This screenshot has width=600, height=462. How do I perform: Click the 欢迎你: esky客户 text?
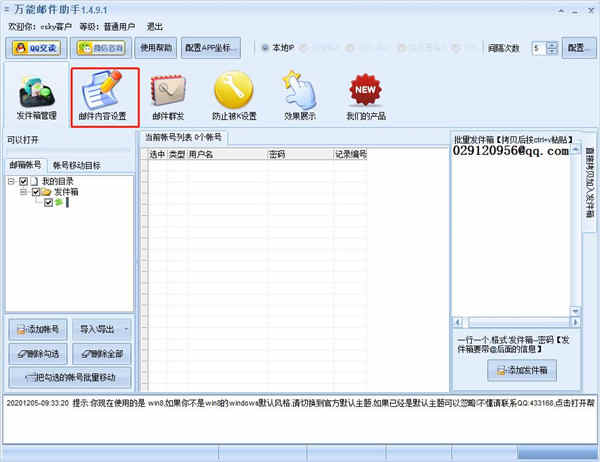point(40,26)
